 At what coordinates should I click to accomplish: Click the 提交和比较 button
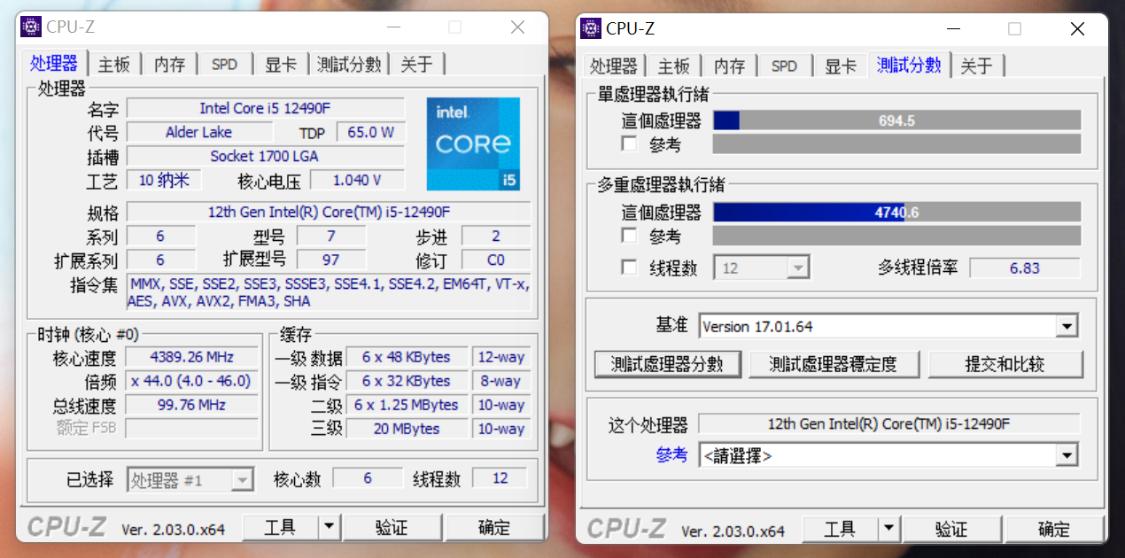tap(1005, 364)
